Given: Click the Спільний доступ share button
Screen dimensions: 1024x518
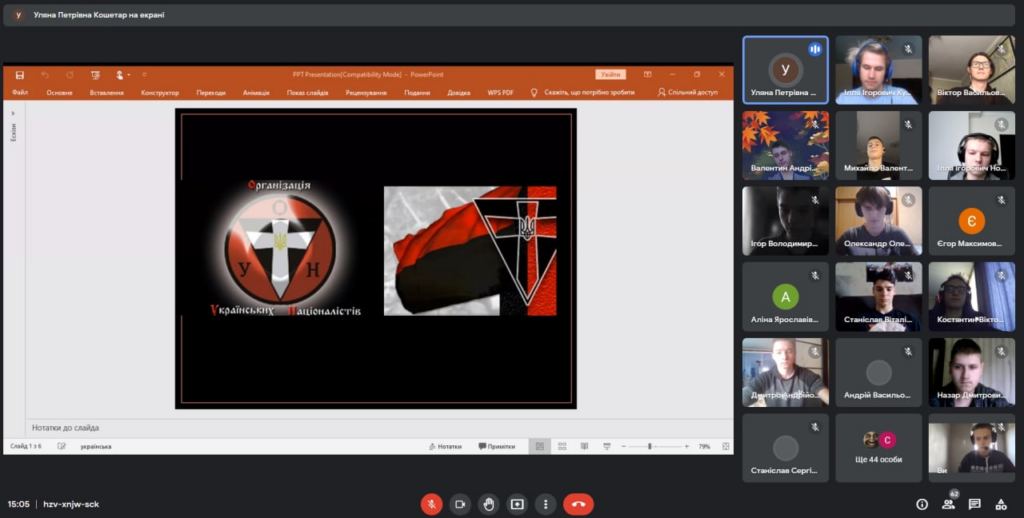Looking at the screenshot, I should 688,93.
